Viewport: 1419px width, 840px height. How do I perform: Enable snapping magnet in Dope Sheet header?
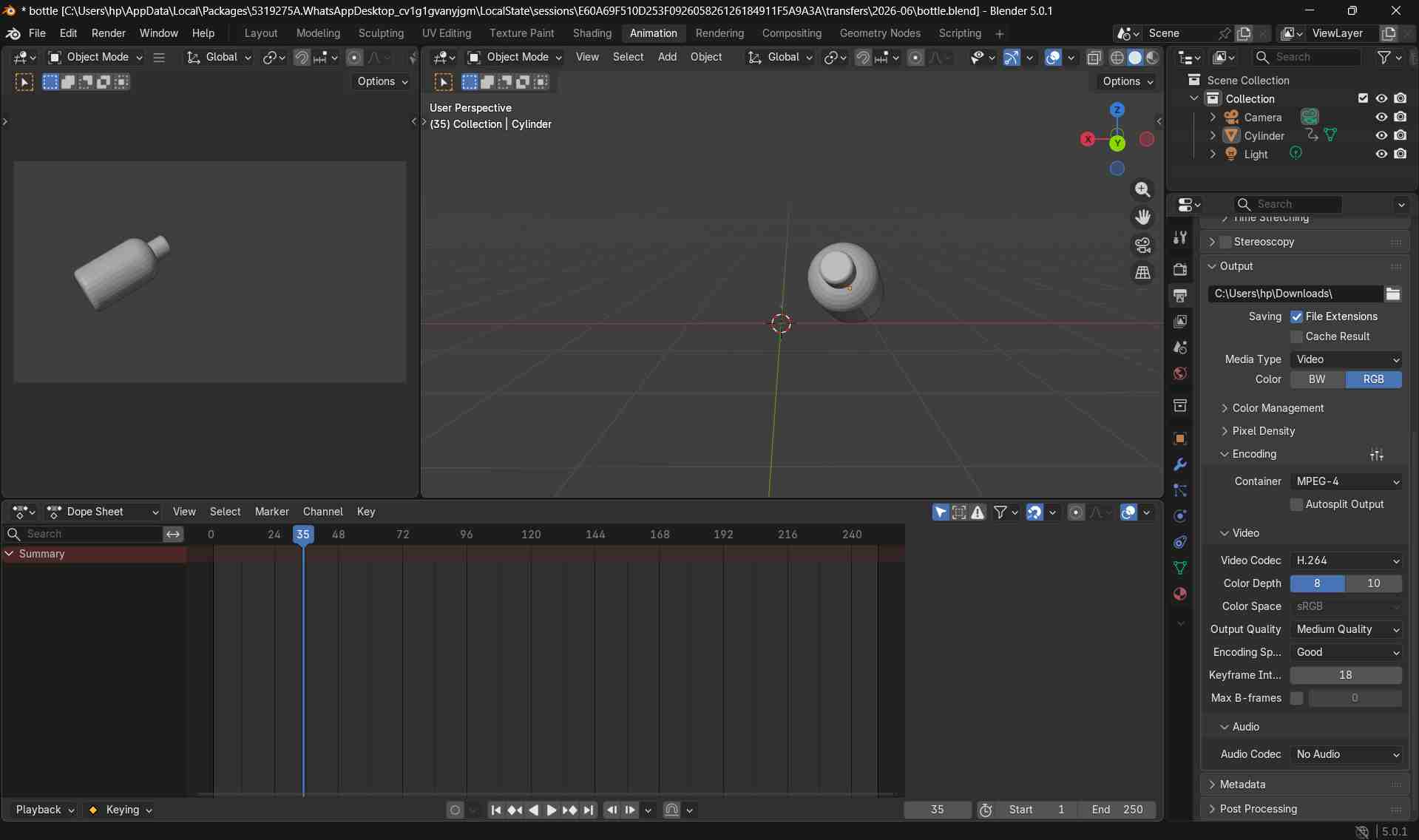pos(1033,512)
